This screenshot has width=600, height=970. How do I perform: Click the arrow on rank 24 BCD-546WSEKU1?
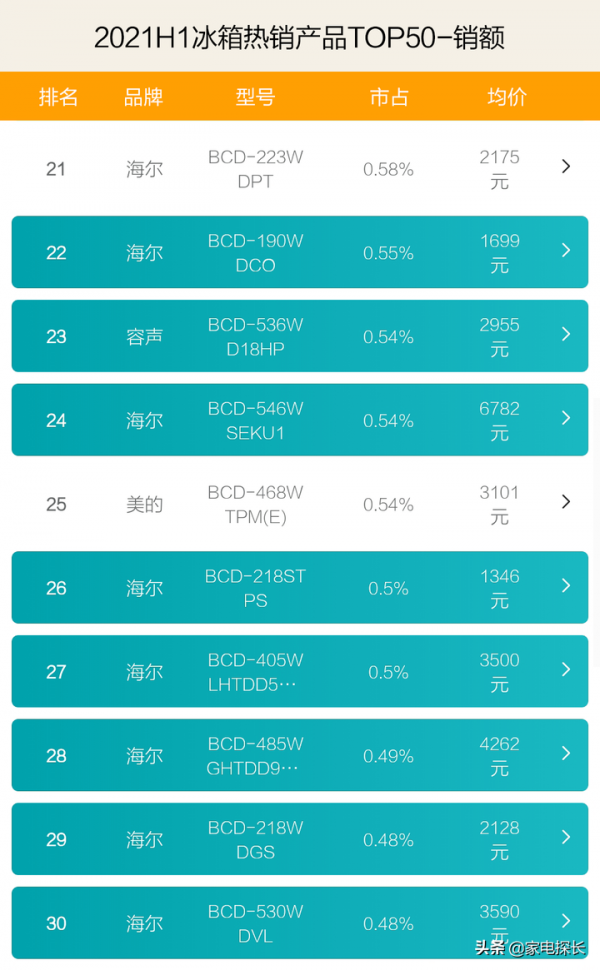[x=566, y=420]
